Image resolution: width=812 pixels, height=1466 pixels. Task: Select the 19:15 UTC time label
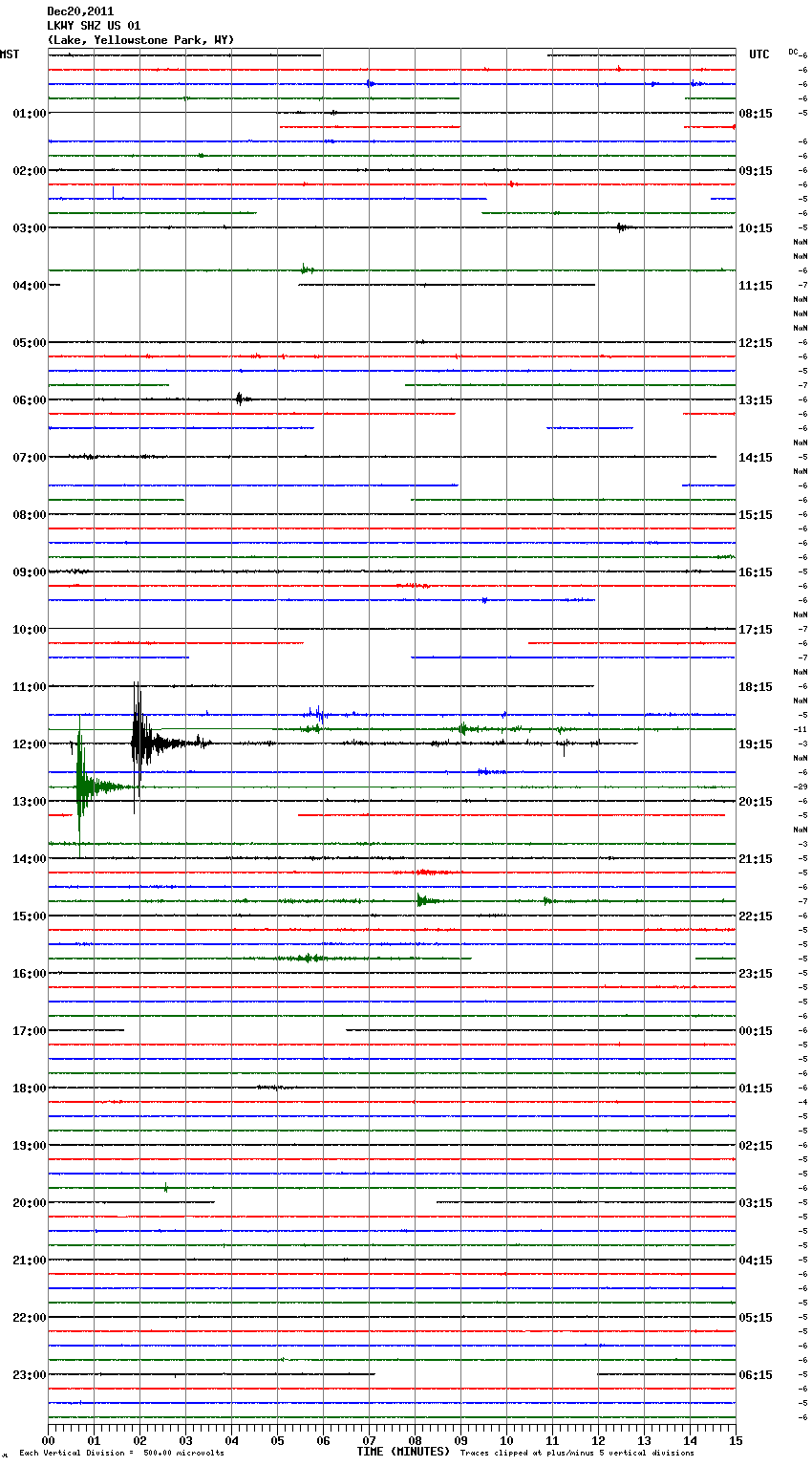756,744
